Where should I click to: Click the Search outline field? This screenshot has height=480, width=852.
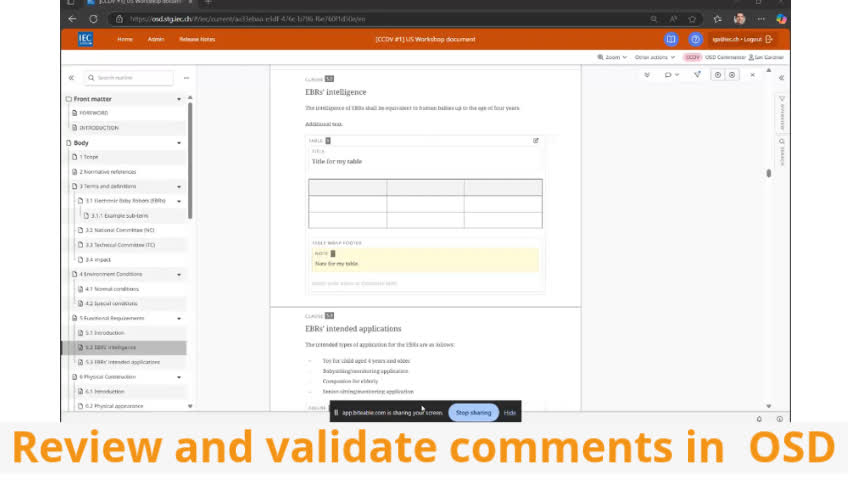coord(132,77)
